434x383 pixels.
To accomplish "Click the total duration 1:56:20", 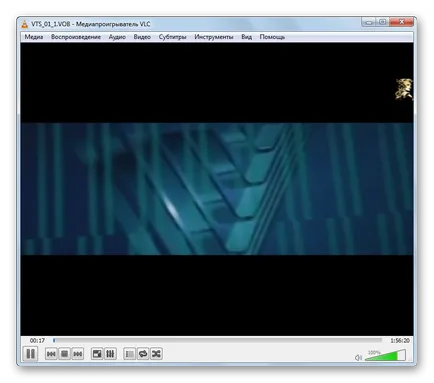I will click(400, 341).
